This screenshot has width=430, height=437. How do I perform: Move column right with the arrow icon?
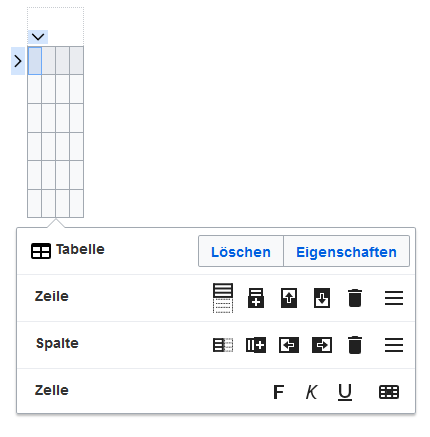tap(322, 345)
